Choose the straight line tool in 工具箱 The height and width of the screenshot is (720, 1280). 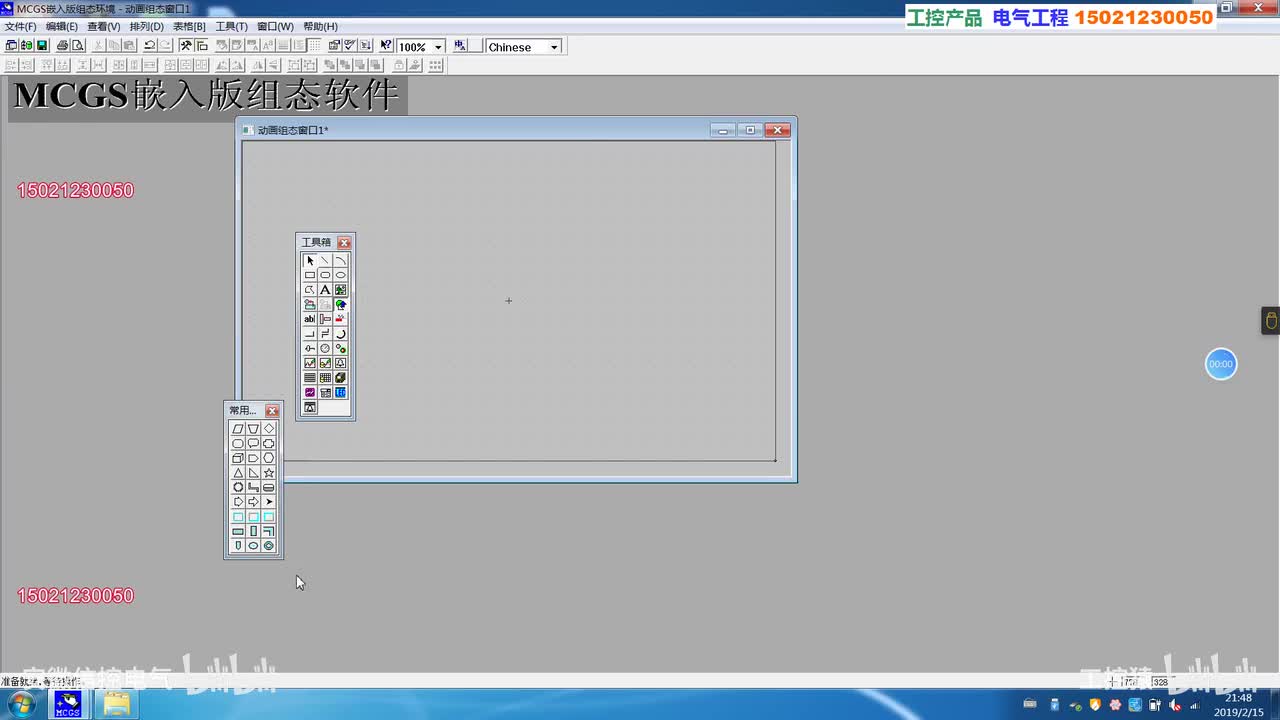click(x=325, y=260)
